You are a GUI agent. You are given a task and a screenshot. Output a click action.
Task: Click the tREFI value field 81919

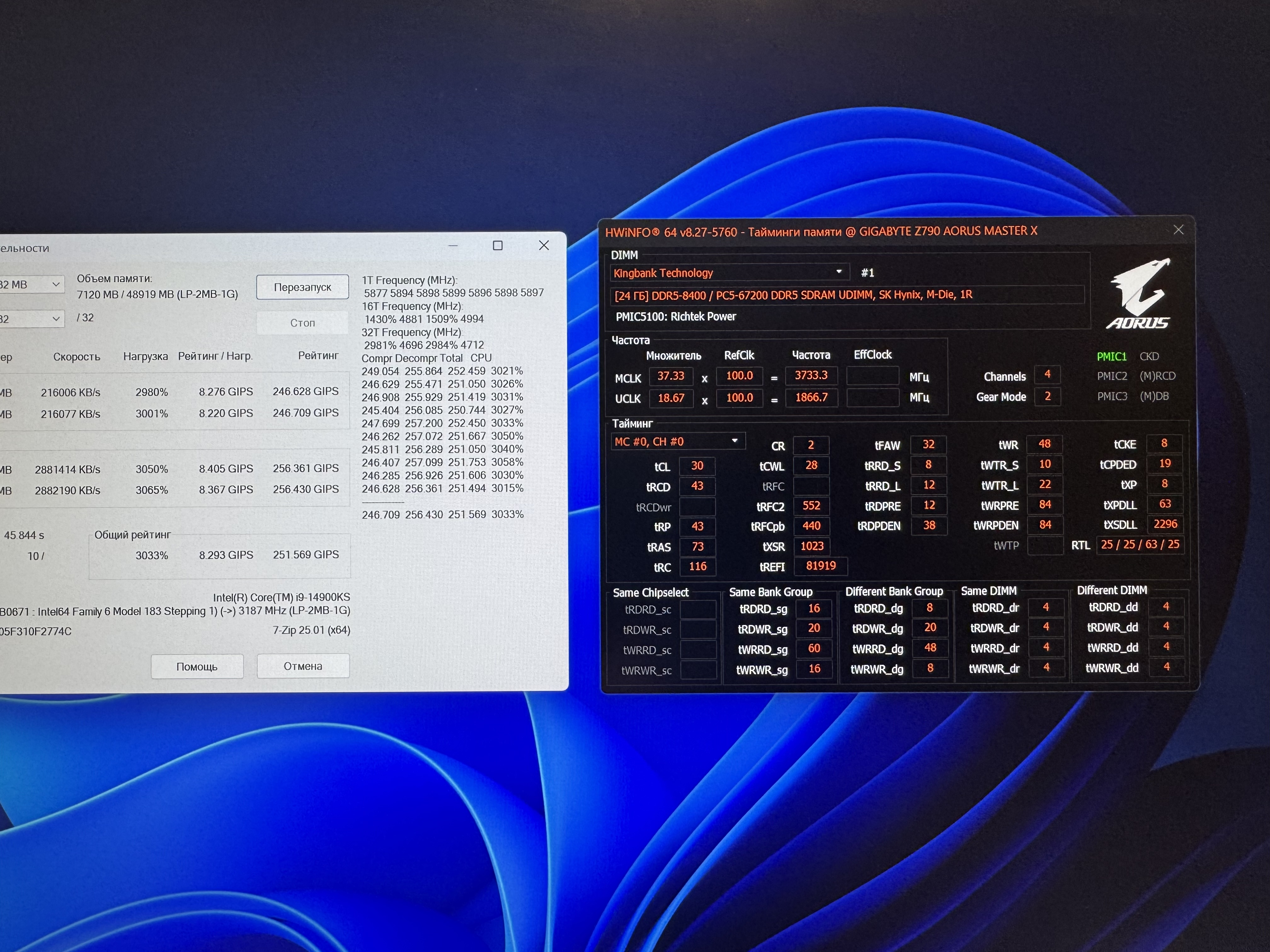click(x=821, y=566)
